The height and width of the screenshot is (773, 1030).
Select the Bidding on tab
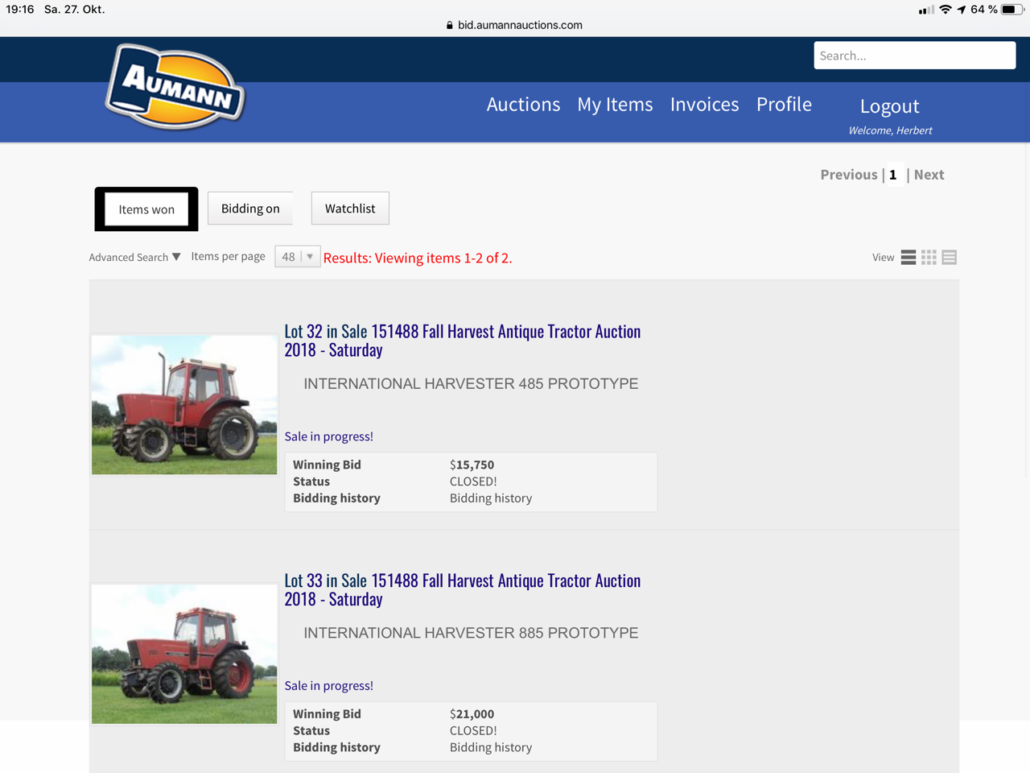(x=250, y=208)
